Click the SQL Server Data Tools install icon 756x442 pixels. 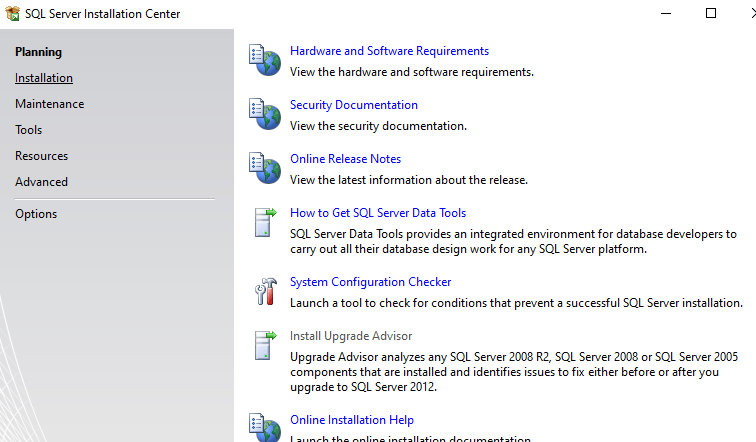(x=265, y=222)
